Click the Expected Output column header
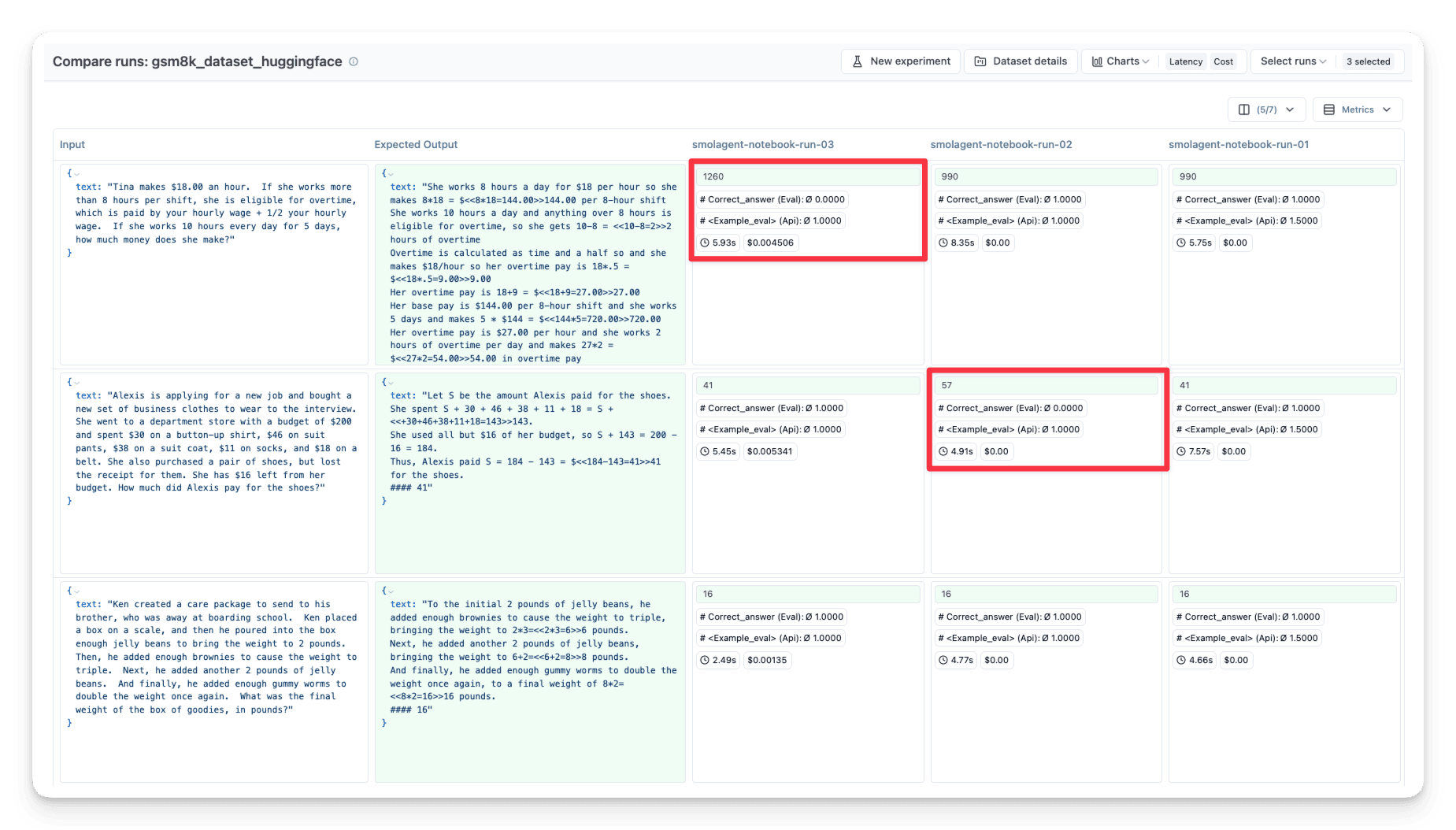Image resolution: width=1456 pixels, height=830 pixels. [416, 144]
